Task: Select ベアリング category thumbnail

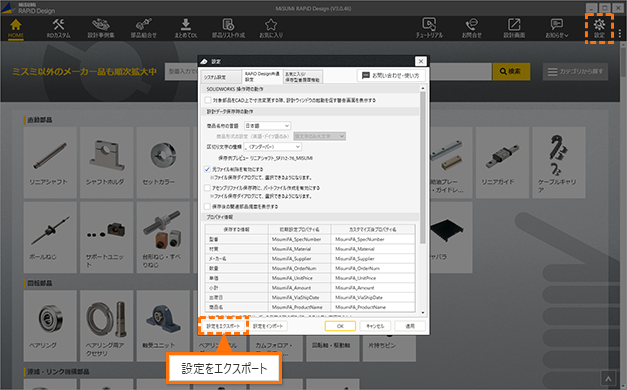Action: tap(50, 326)
